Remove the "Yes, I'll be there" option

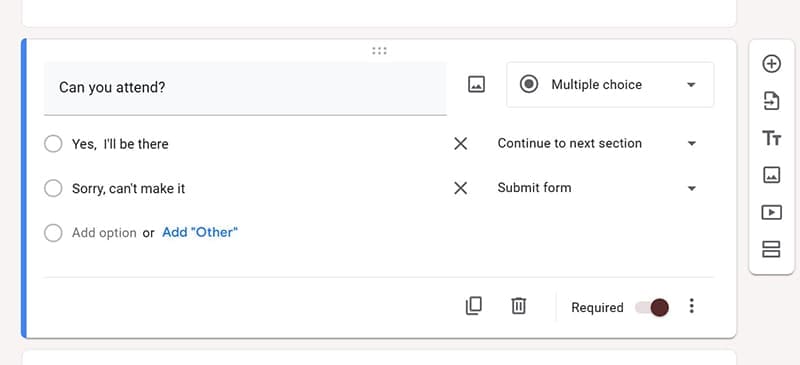[x=460, y=144]
